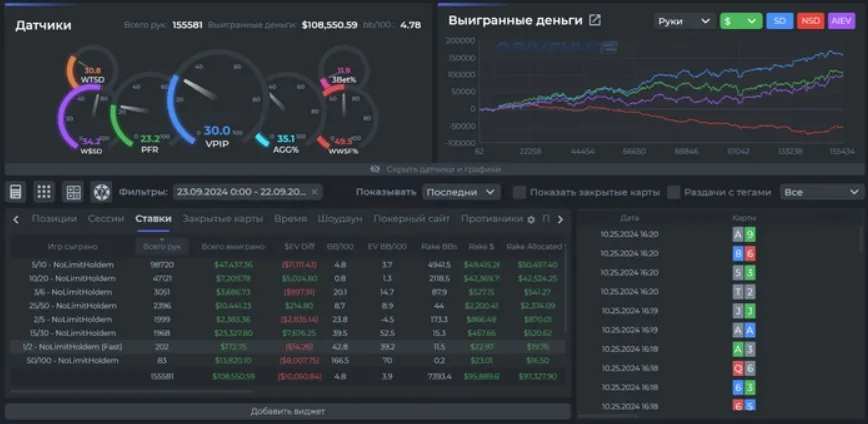Enable the Показать закрытые карты checkbox
Screen dimensions: 868x424
click(519, 192)
